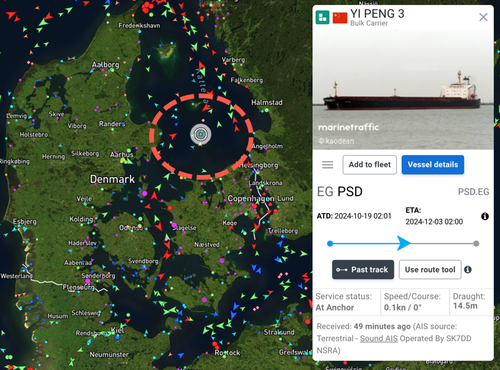This screenshot has height=370, width=500.
Task: Select the selected vessel marker in the dashed circle
Action: point(200,134)
